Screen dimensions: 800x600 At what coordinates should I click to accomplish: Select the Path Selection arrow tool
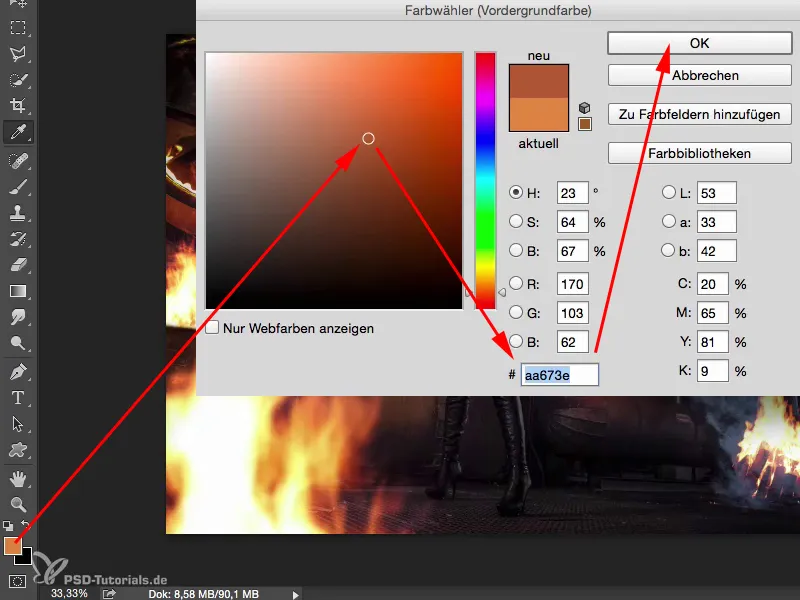point(18,424)
